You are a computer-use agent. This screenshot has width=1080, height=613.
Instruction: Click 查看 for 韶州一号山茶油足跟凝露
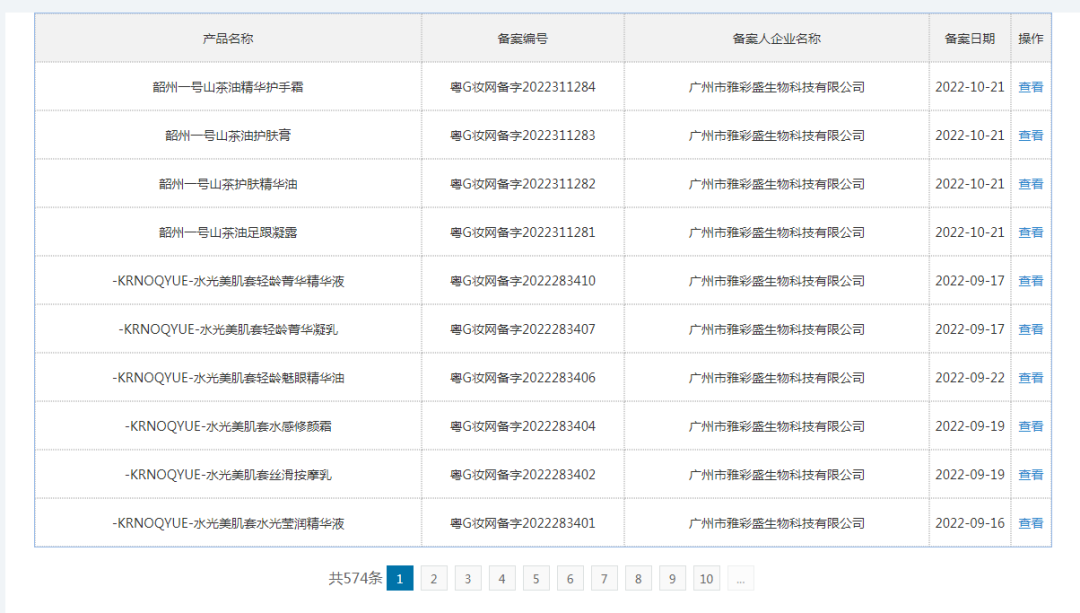click(x=1030, y=233)
